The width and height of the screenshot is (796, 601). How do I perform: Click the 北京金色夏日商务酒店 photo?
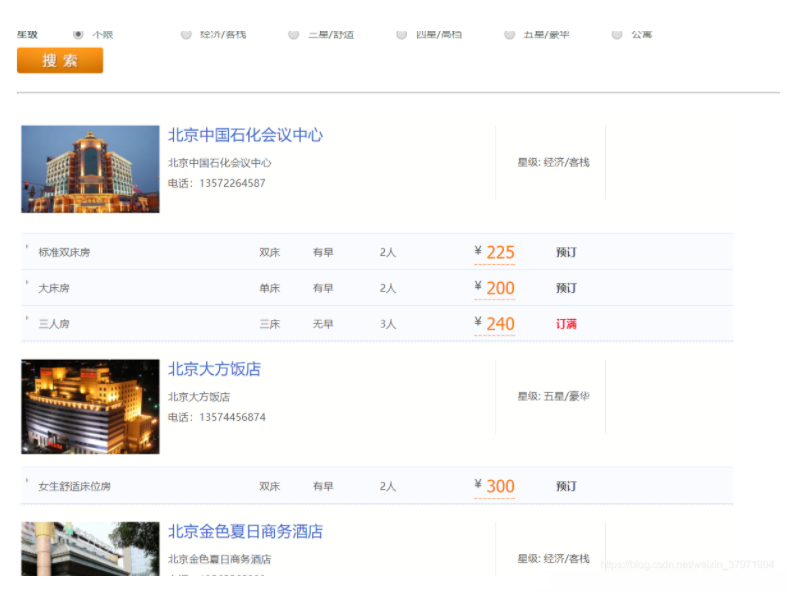click(x=90, y=549)
